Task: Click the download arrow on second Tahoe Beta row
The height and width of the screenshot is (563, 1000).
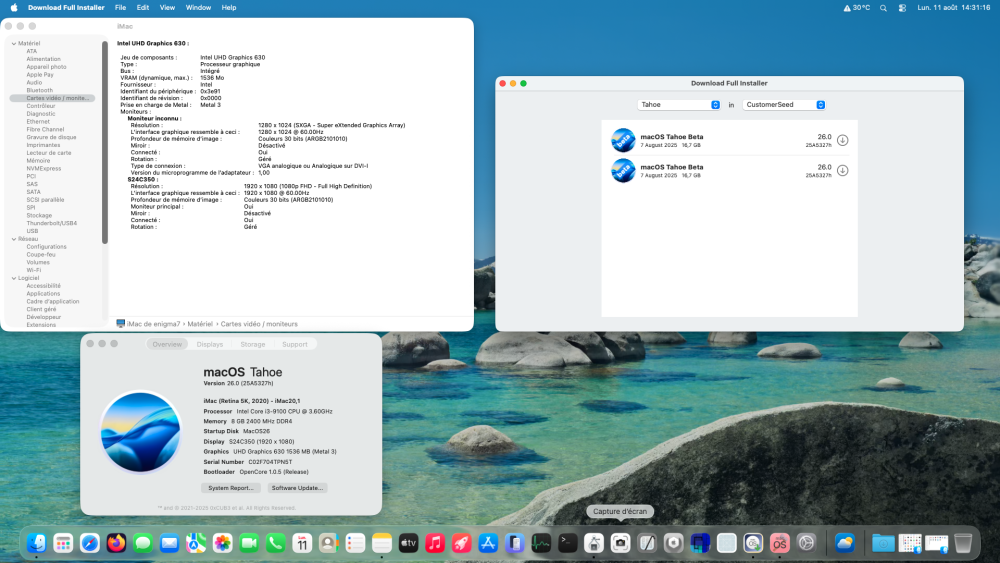Action: click(842, 170)
